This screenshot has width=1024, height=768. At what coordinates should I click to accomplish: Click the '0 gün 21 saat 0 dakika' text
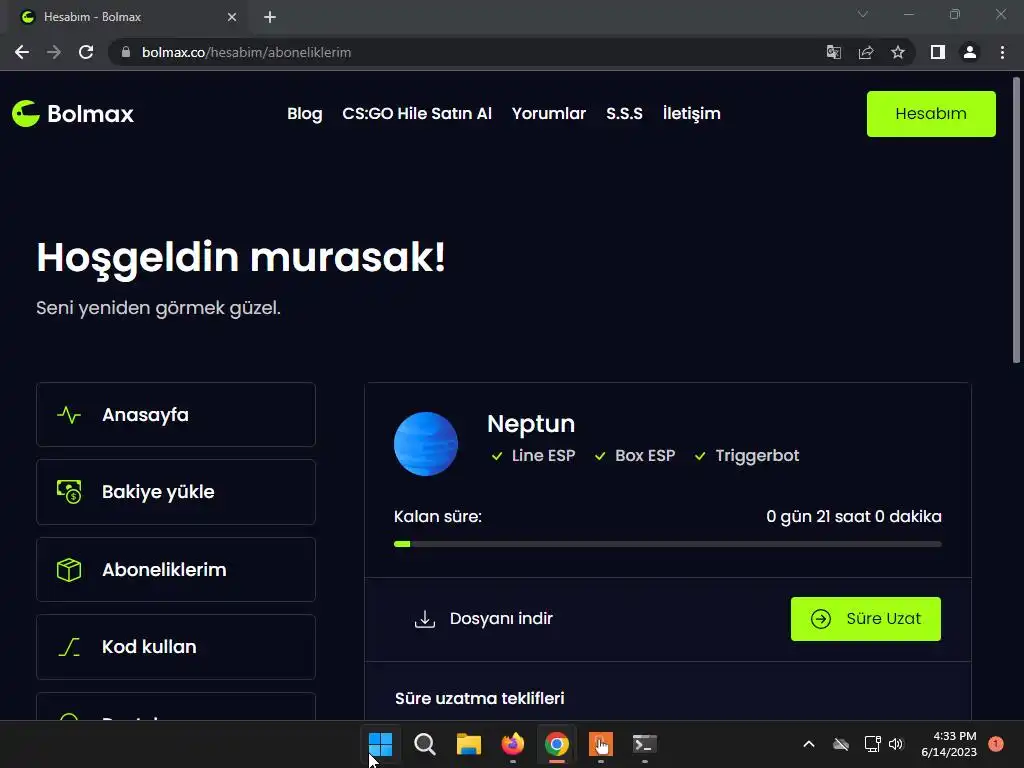854,517
